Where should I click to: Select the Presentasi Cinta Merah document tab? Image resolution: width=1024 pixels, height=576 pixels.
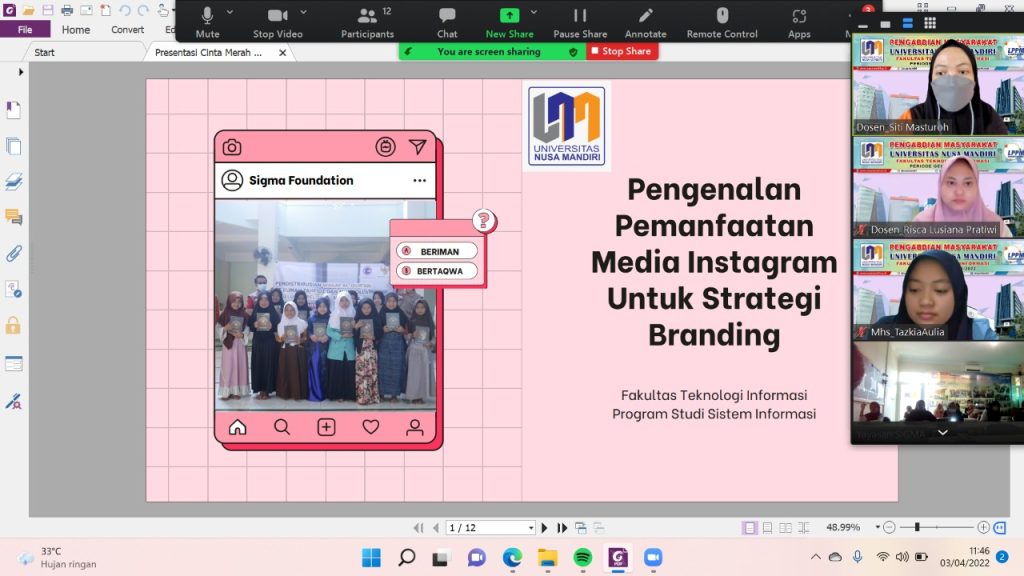(208, 52)
